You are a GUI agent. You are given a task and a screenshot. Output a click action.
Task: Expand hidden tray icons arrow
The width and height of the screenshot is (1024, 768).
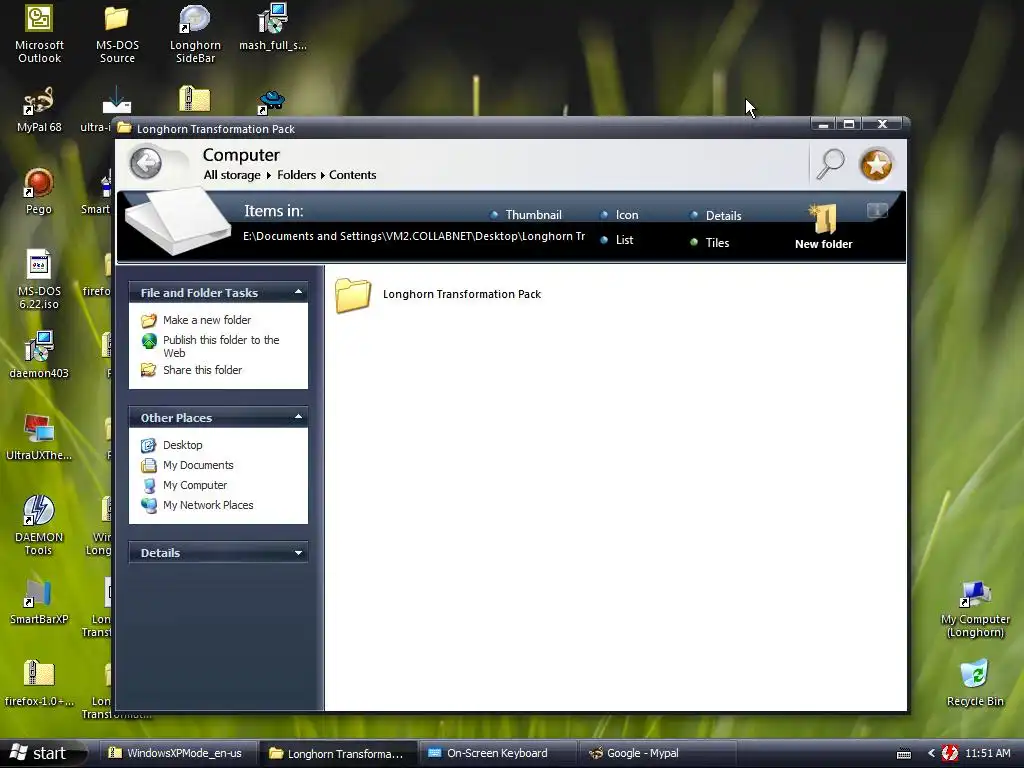click(931, 753)
